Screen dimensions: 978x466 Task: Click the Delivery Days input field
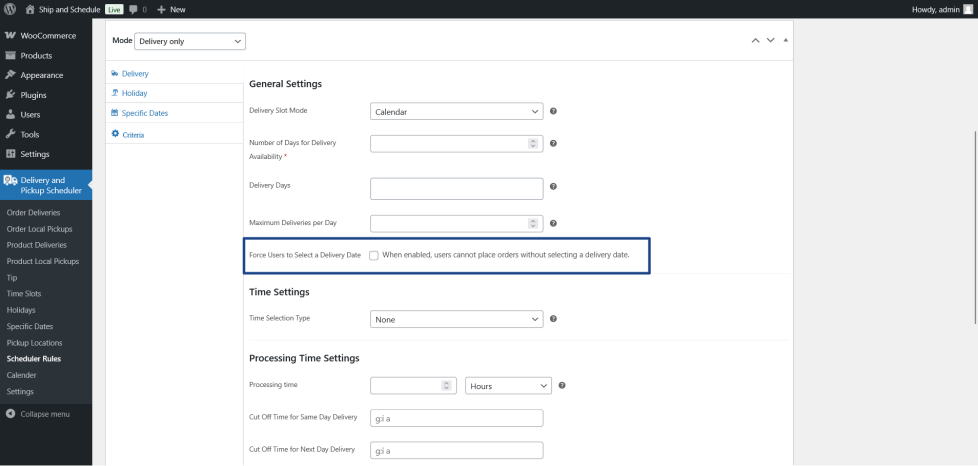click(456, 188)
